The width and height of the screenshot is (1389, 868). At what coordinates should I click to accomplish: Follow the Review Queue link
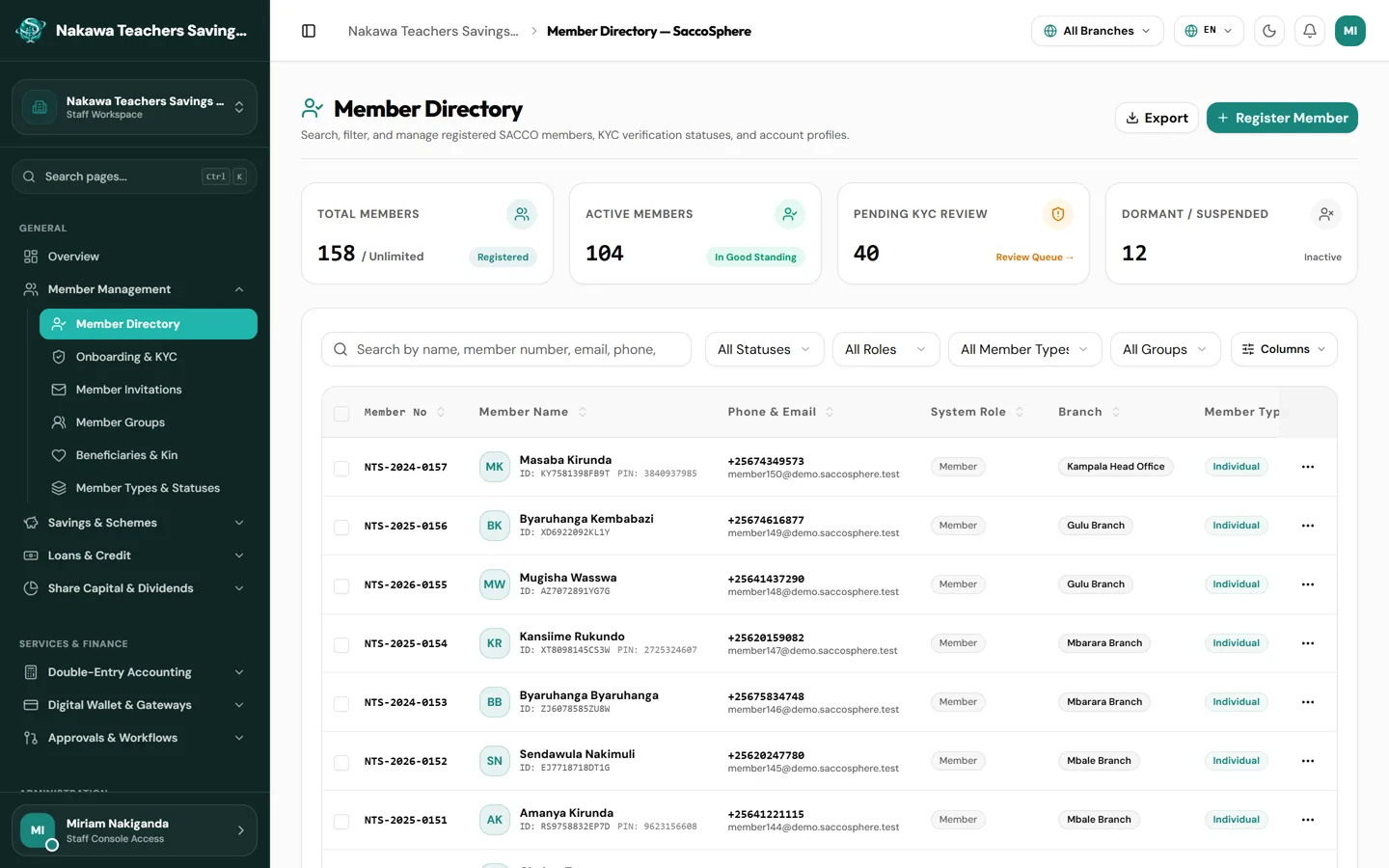[1035, 258]
